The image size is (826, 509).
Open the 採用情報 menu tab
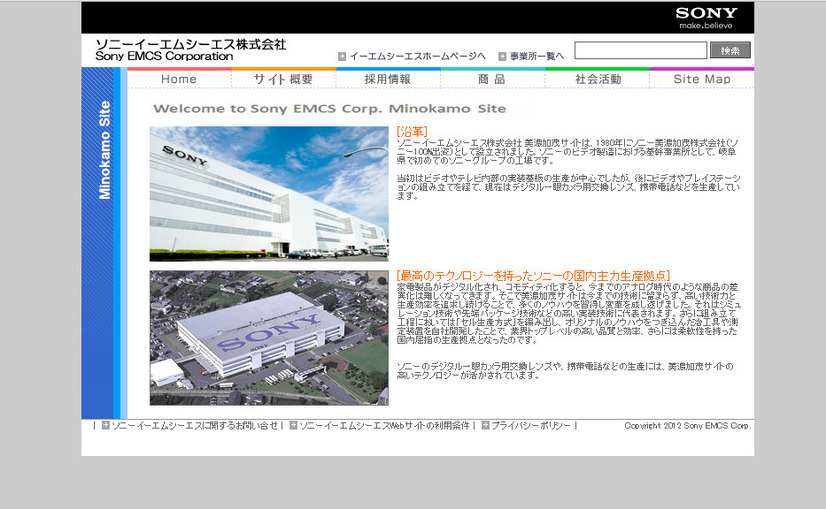388,79
